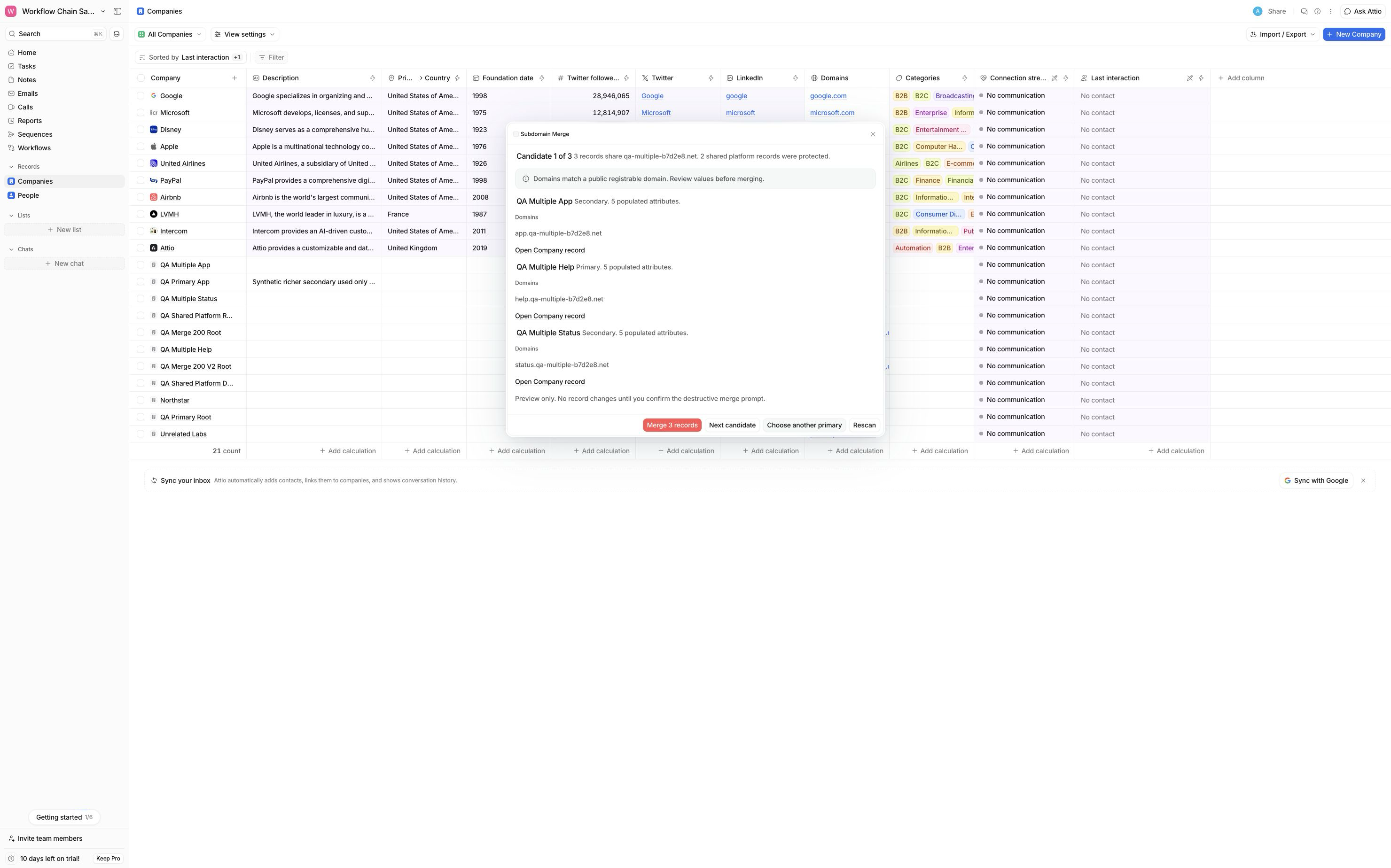
Task: Open the Sorted by Last interaction control
Action: click(x=191, y=57)
